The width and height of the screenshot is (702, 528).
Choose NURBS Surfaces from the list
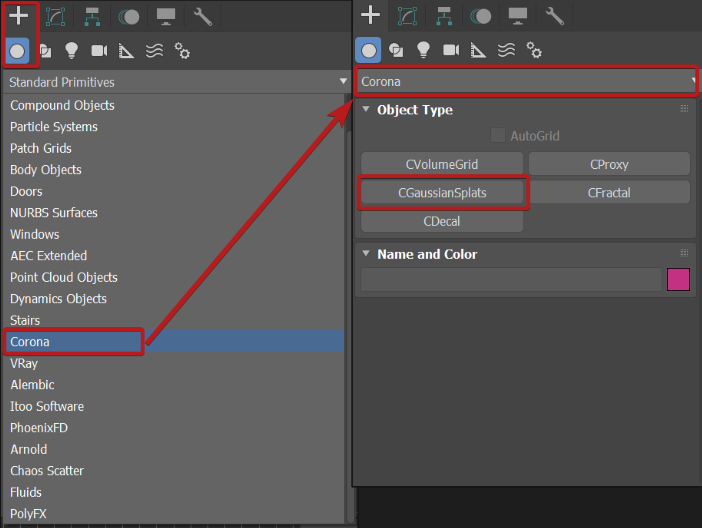click(174, 213)
